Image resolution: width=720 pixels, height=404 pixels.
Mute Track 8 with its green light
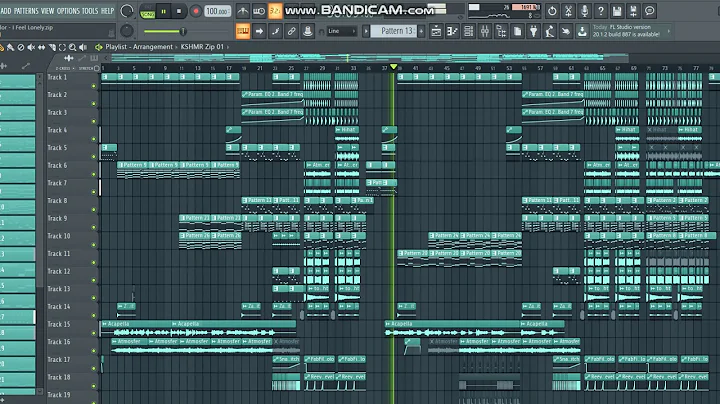[x=94, y=210]
